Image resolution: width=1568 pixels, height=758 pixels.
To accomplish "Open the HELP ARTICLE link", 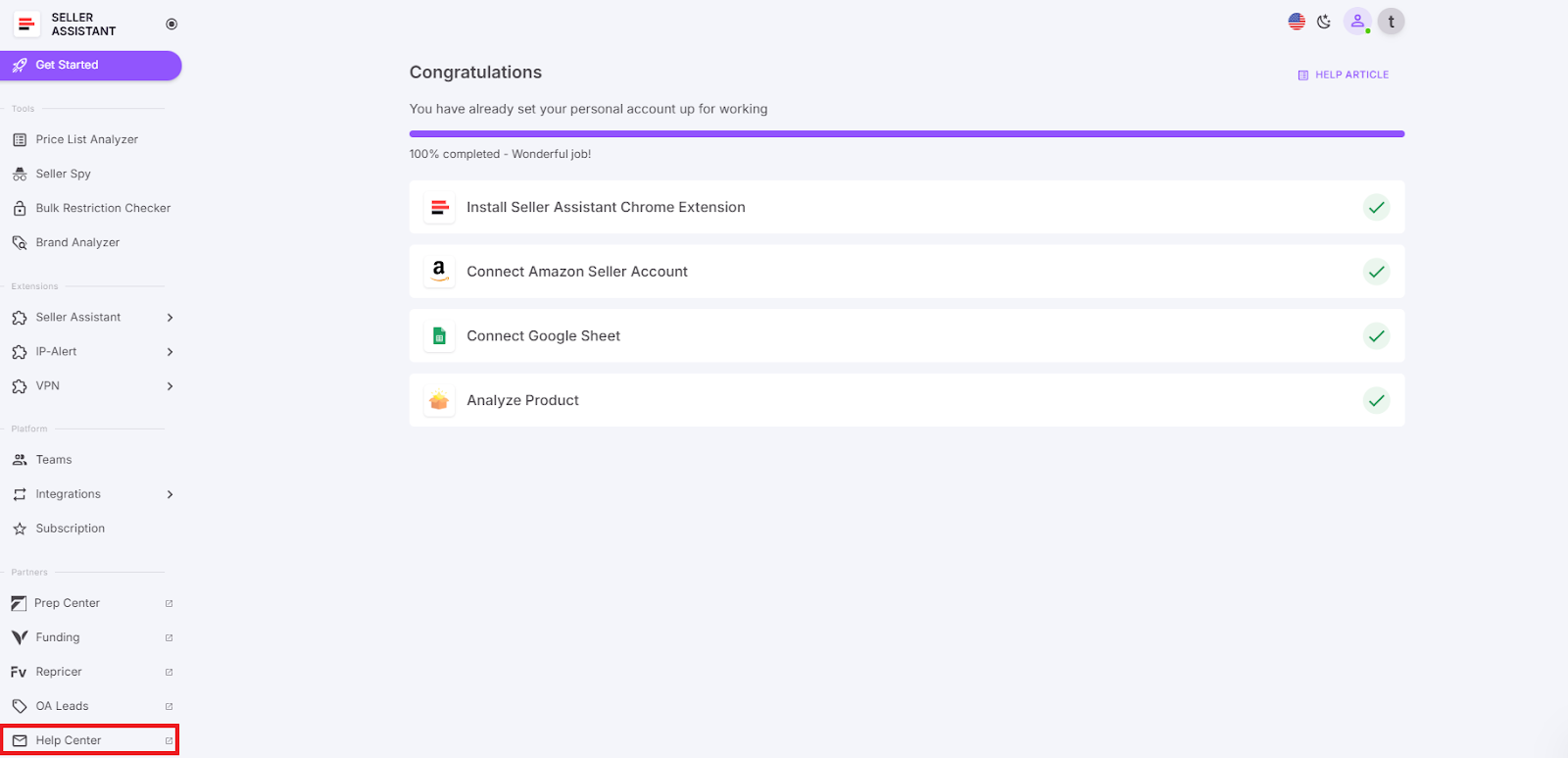I will pos(1344,75).
